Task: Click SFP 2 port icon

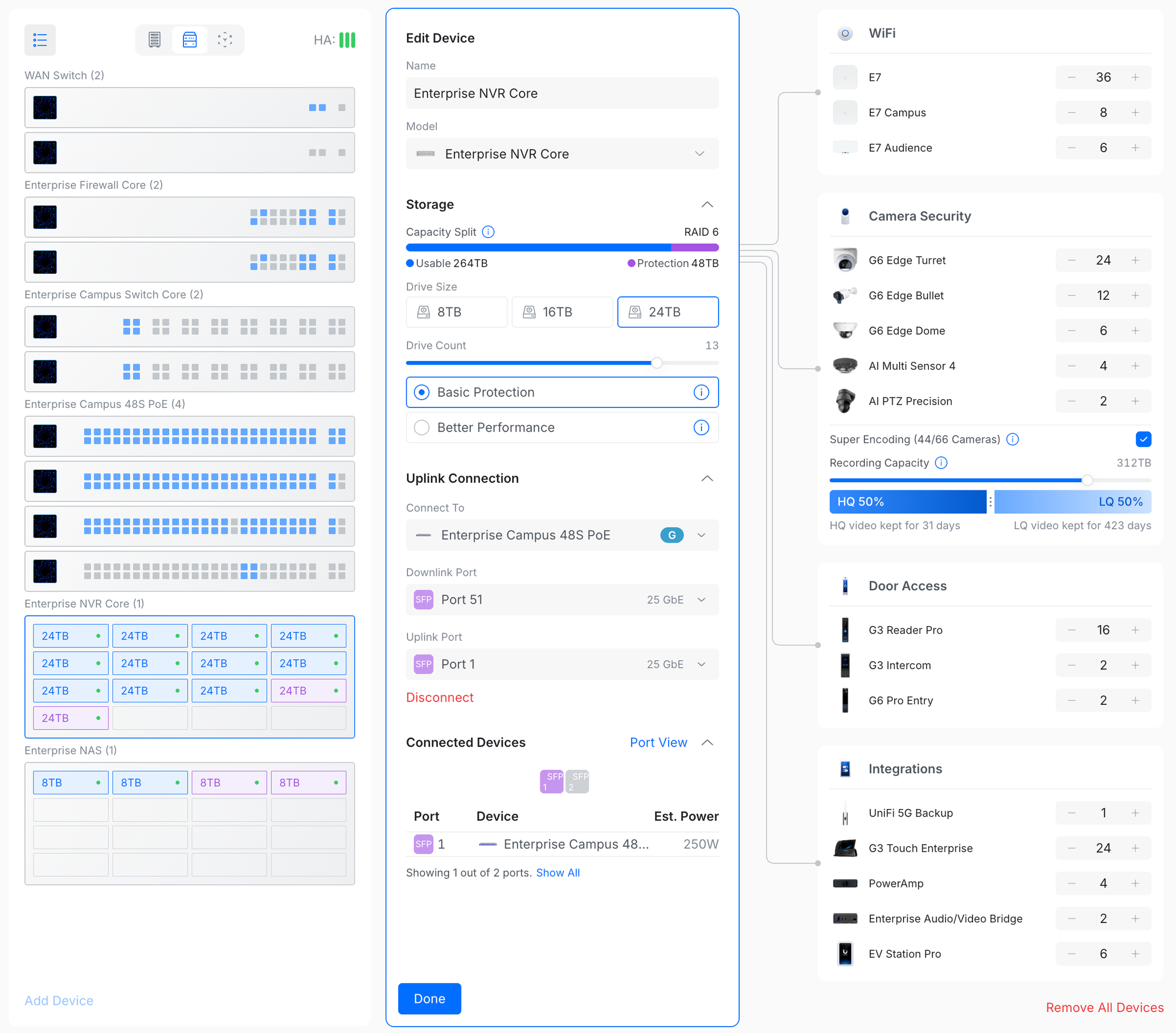Action: (577, 782)
